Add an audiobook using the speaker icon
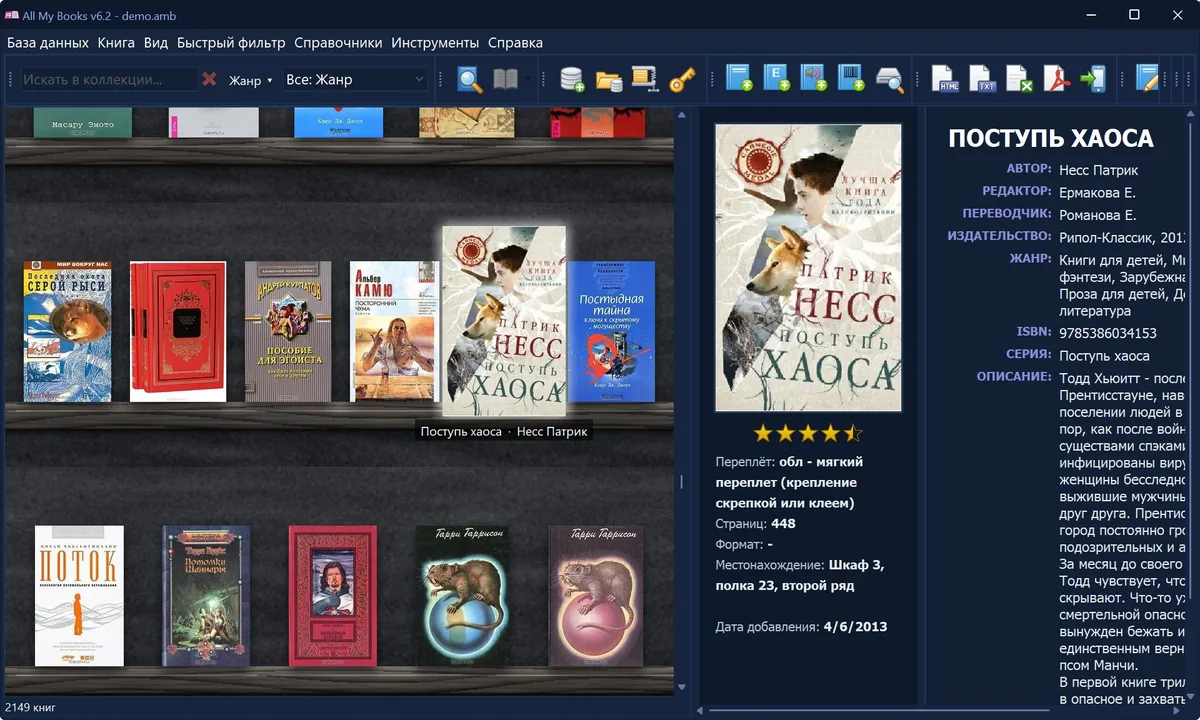The width and height of the screenshot is (1200, 720). (x=814, y=79)
